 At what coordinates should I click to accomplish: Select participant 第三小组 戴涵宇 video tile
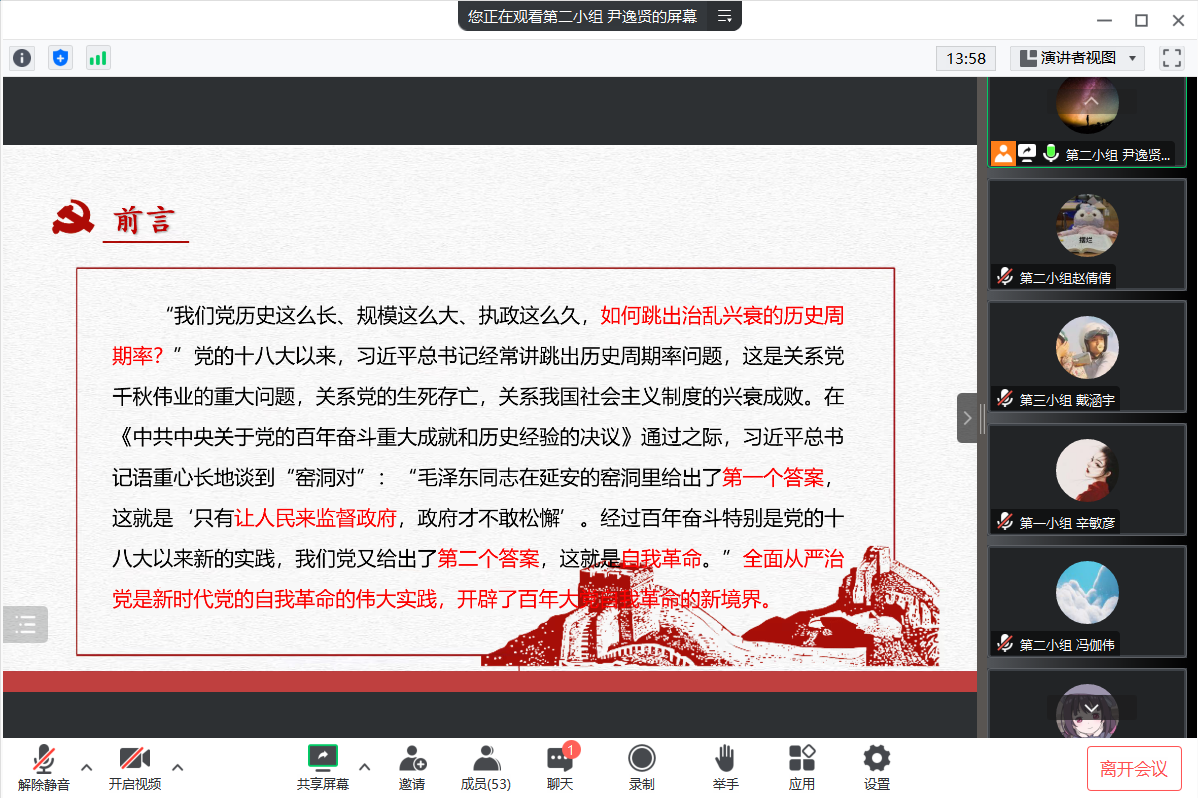pyautogui.click(x=1087, y=356)
